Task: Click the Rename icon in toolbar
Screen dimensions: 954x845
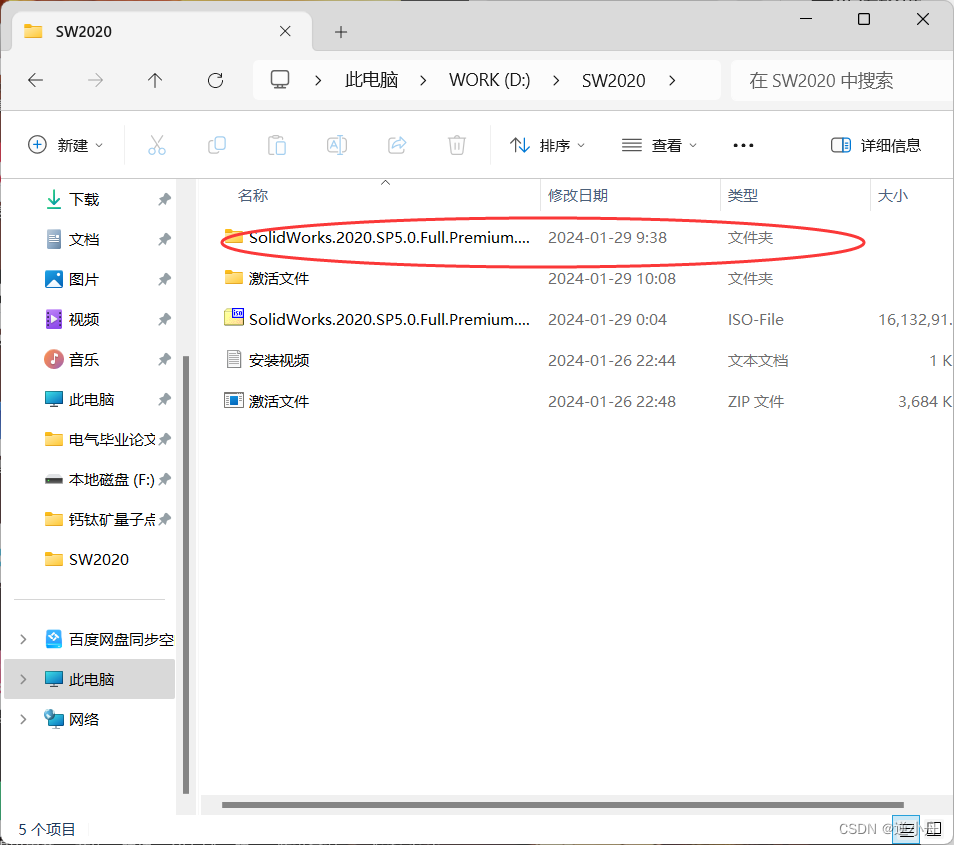Action: [336, 145]
